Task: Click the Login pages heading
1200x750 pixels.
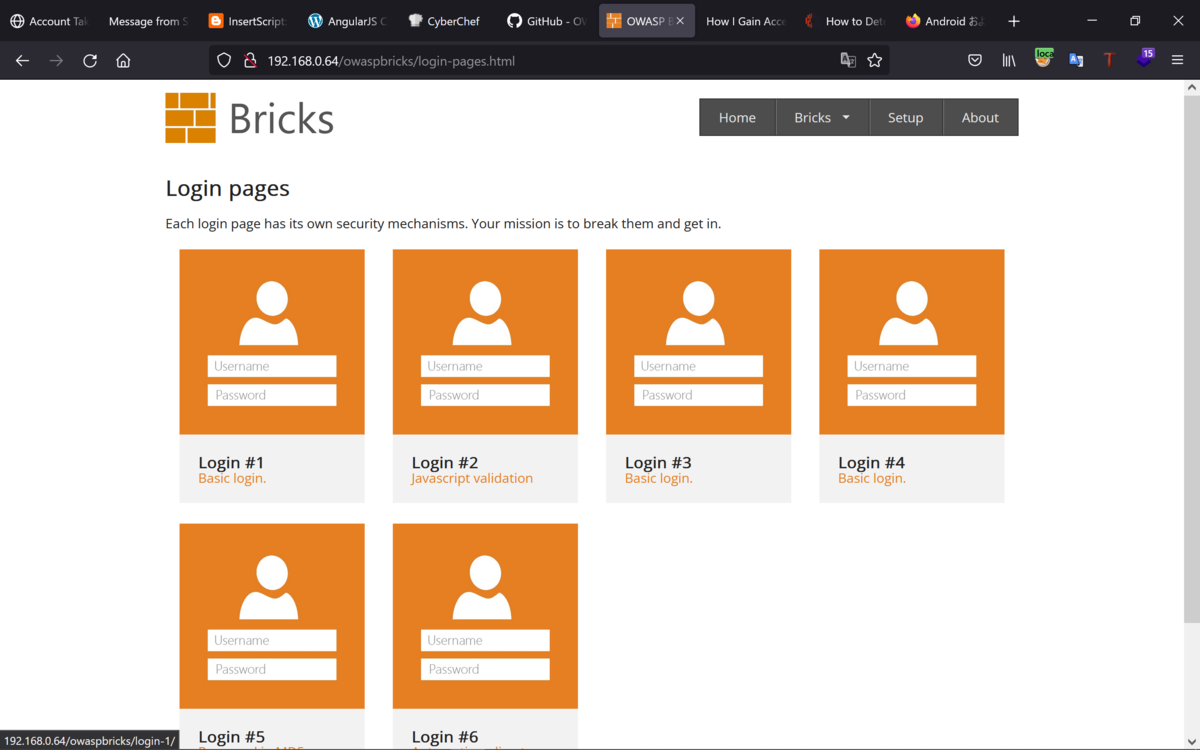Action: [x=227, y=188]
